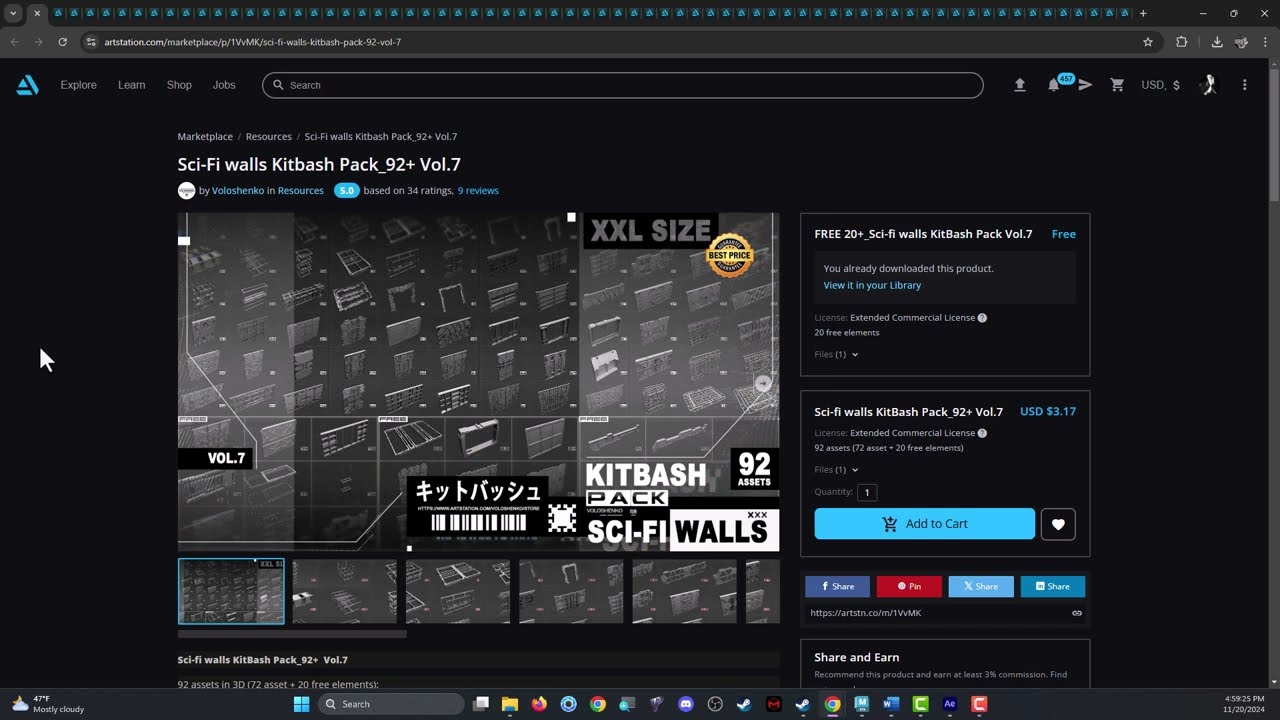Open ArtStation three-dot more menu

click(1244, 85)
